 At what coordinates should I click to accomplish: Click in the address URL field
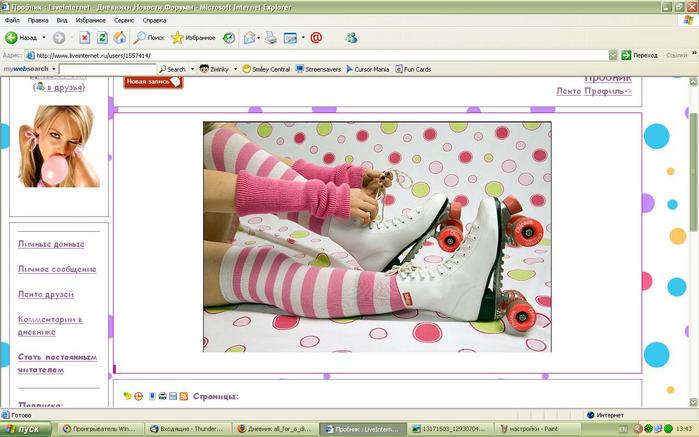tap(317, 55)
